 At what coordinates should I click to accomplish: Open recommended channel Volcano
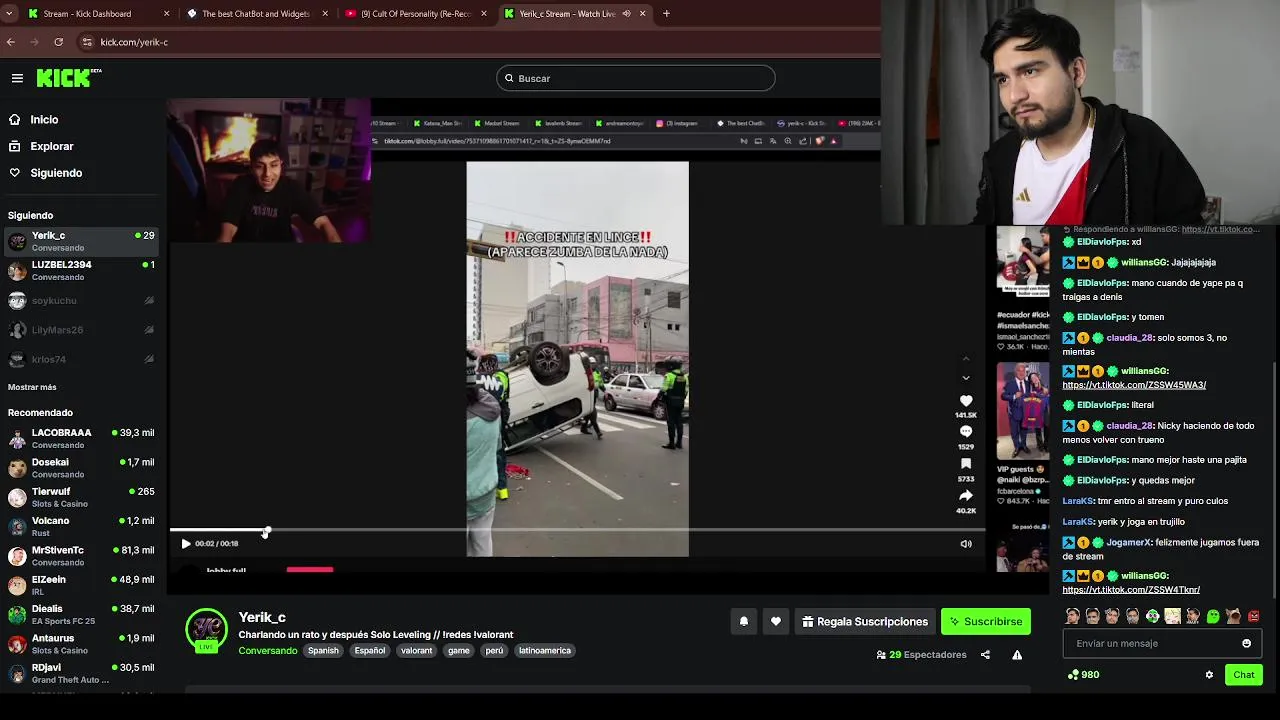[x=81, y=526]
